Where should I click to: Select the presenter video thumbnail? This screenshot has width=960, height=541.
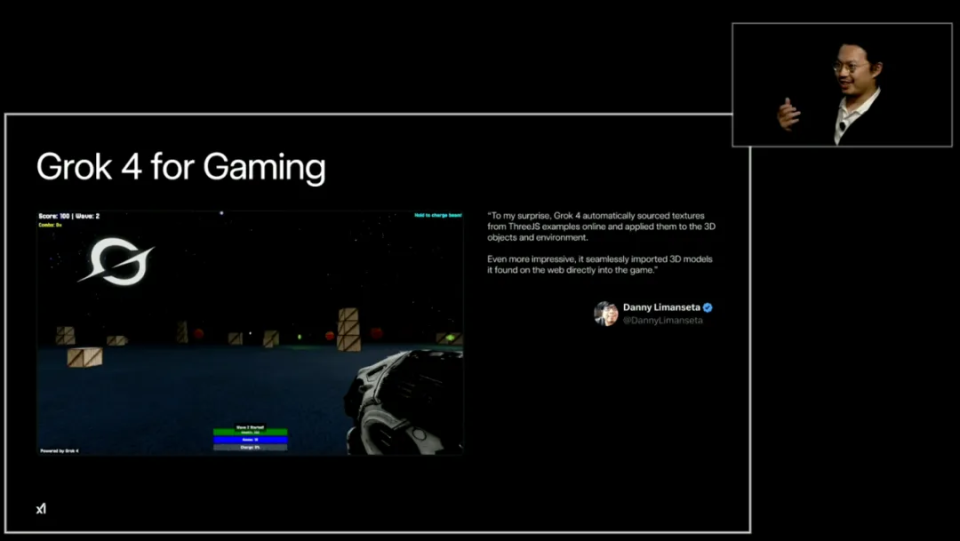tap(842, 85)
